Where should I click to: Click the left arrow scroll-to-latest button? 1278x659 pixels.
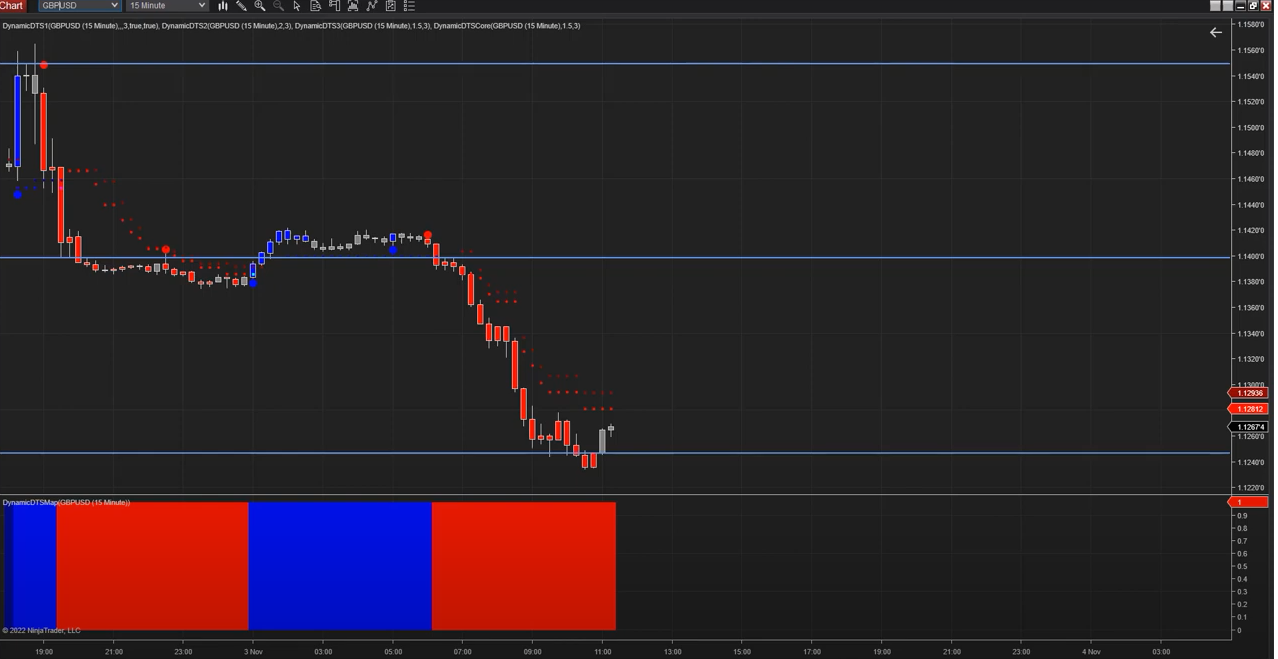point(1216,33)
